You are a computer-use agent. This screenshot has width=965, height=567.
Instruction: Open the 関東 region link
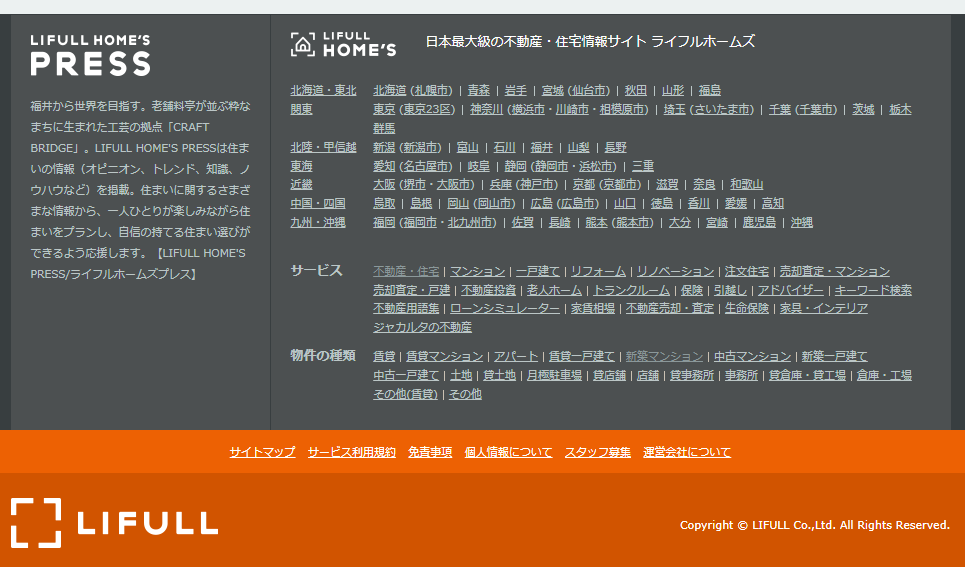pyautogui.click(x=302, y=110)
